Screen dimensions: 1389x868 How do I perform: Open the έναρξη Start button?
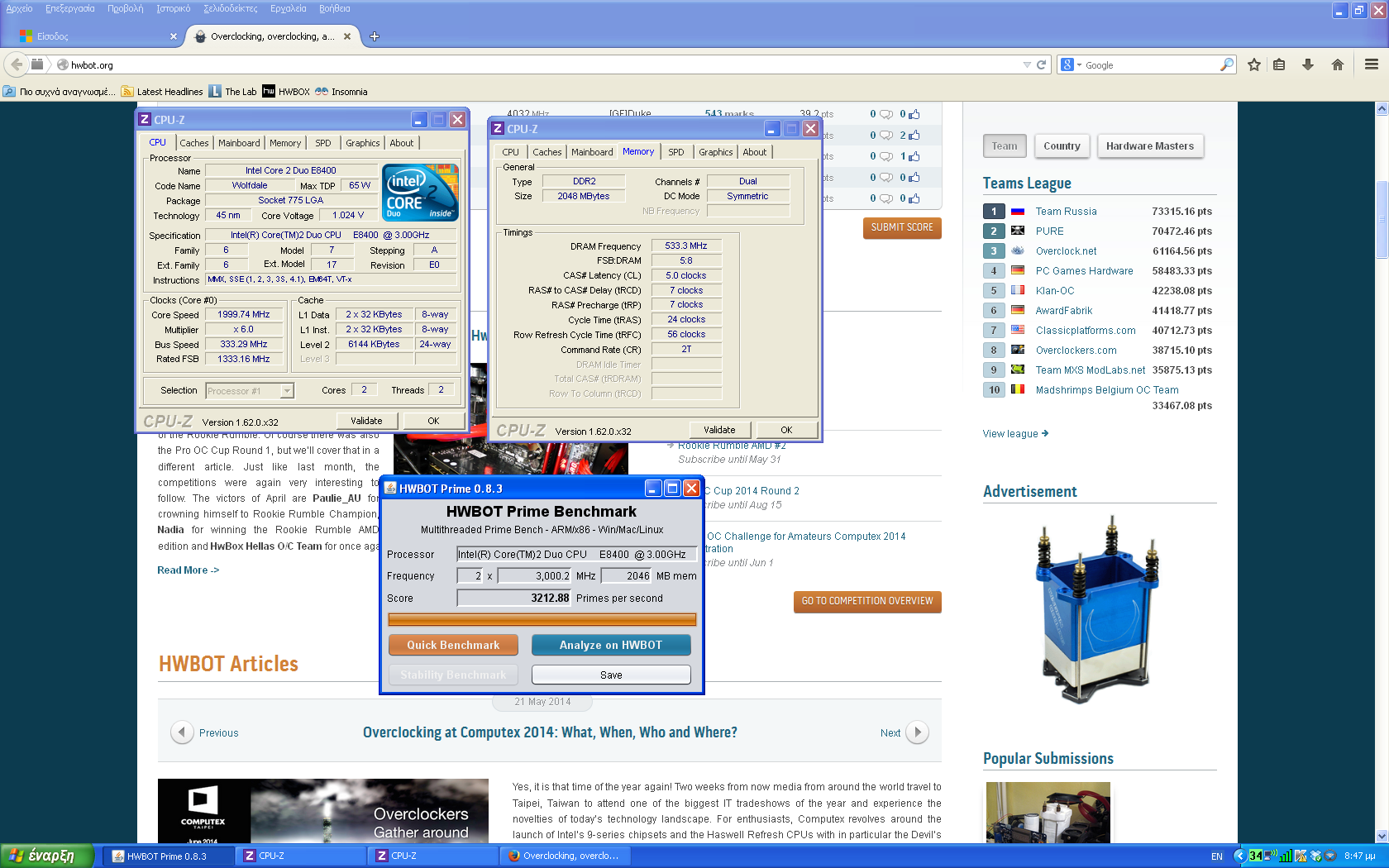pyautogui.click(x=48, y=856)
